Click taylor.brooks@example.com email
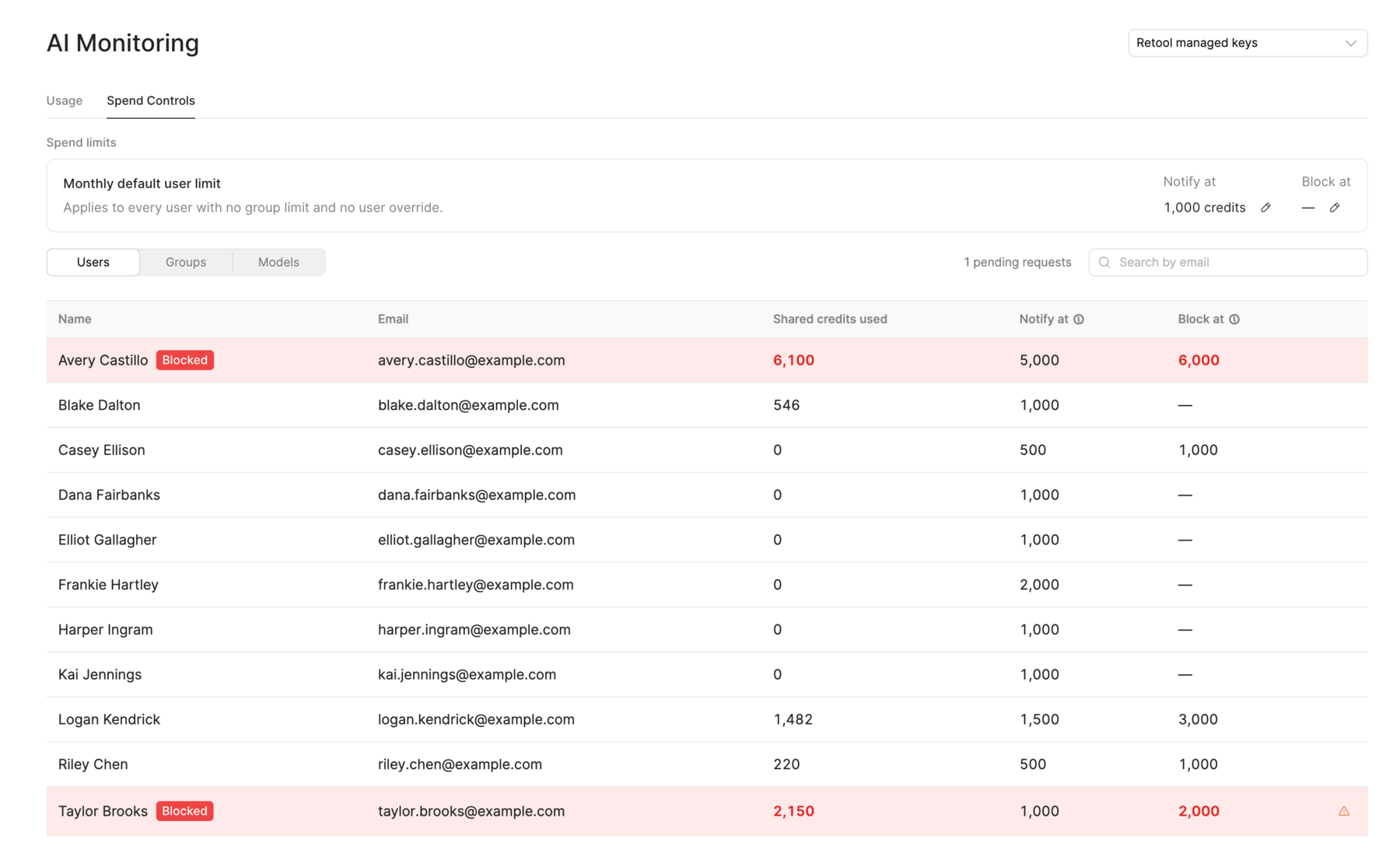This screenshot has width=1400, height=853. [471, 811]
